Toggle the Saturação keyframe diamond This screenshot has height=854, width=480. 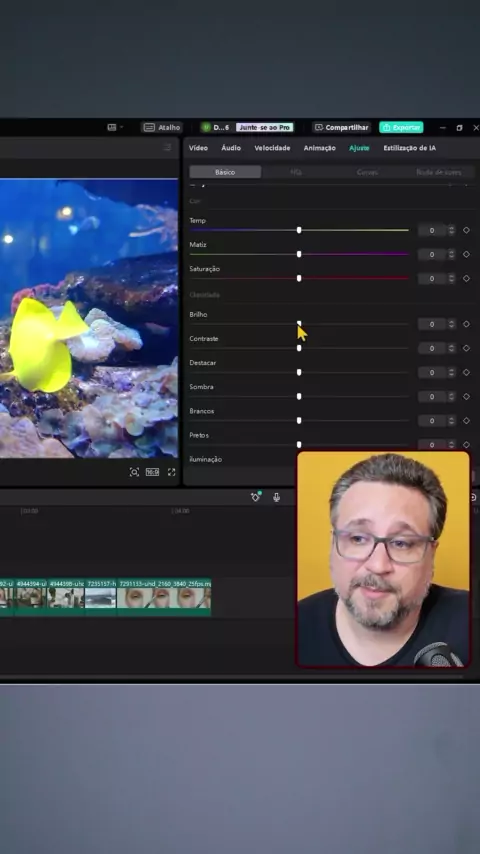[x=466, y=278]
